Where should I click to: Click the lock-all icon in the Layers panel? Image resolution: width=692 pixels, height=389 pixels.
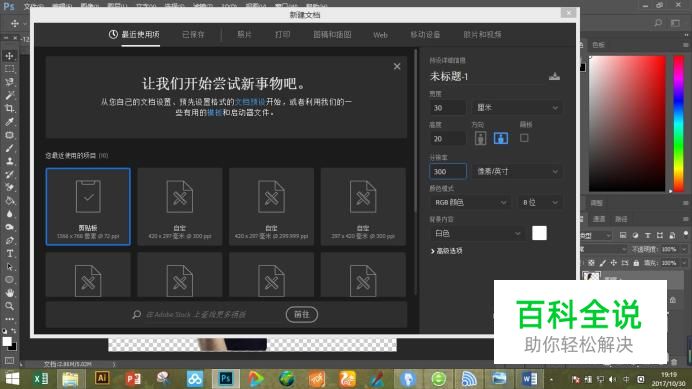(x=636, y=263)
